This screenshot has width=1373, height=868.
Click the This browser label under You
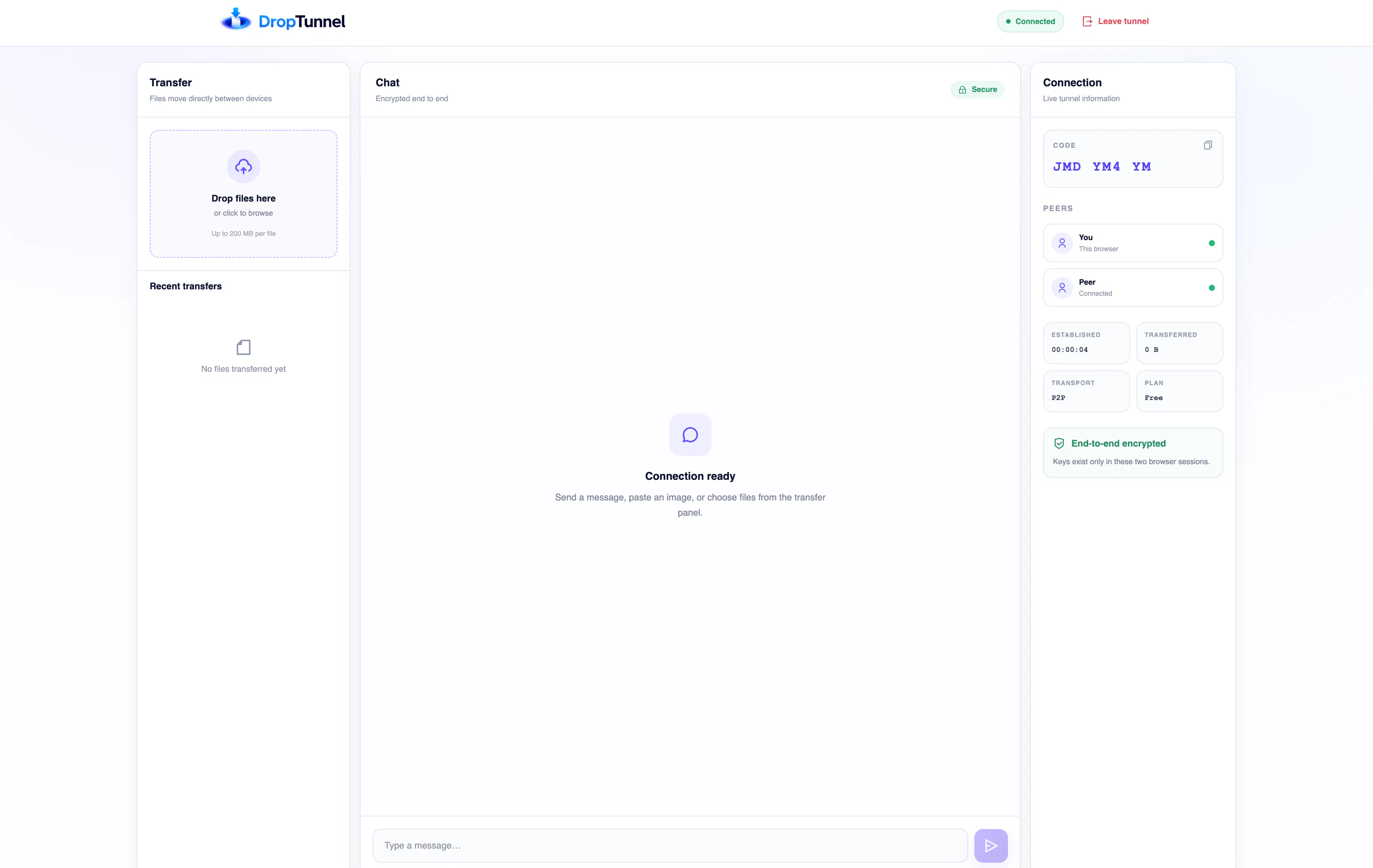pos(1098,249)
